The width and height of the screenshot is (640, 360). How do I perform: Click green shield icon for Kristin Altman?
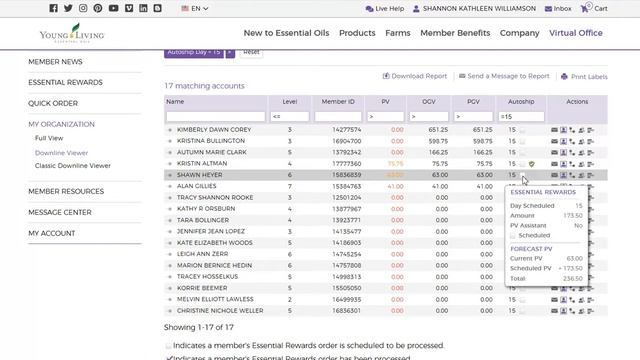click(x=531, y=164)
